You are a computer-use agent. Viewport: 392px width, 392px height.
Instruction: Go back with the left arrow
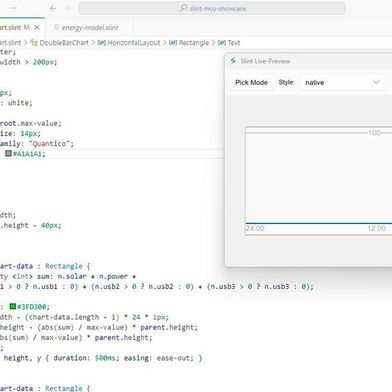coord(53,8)
